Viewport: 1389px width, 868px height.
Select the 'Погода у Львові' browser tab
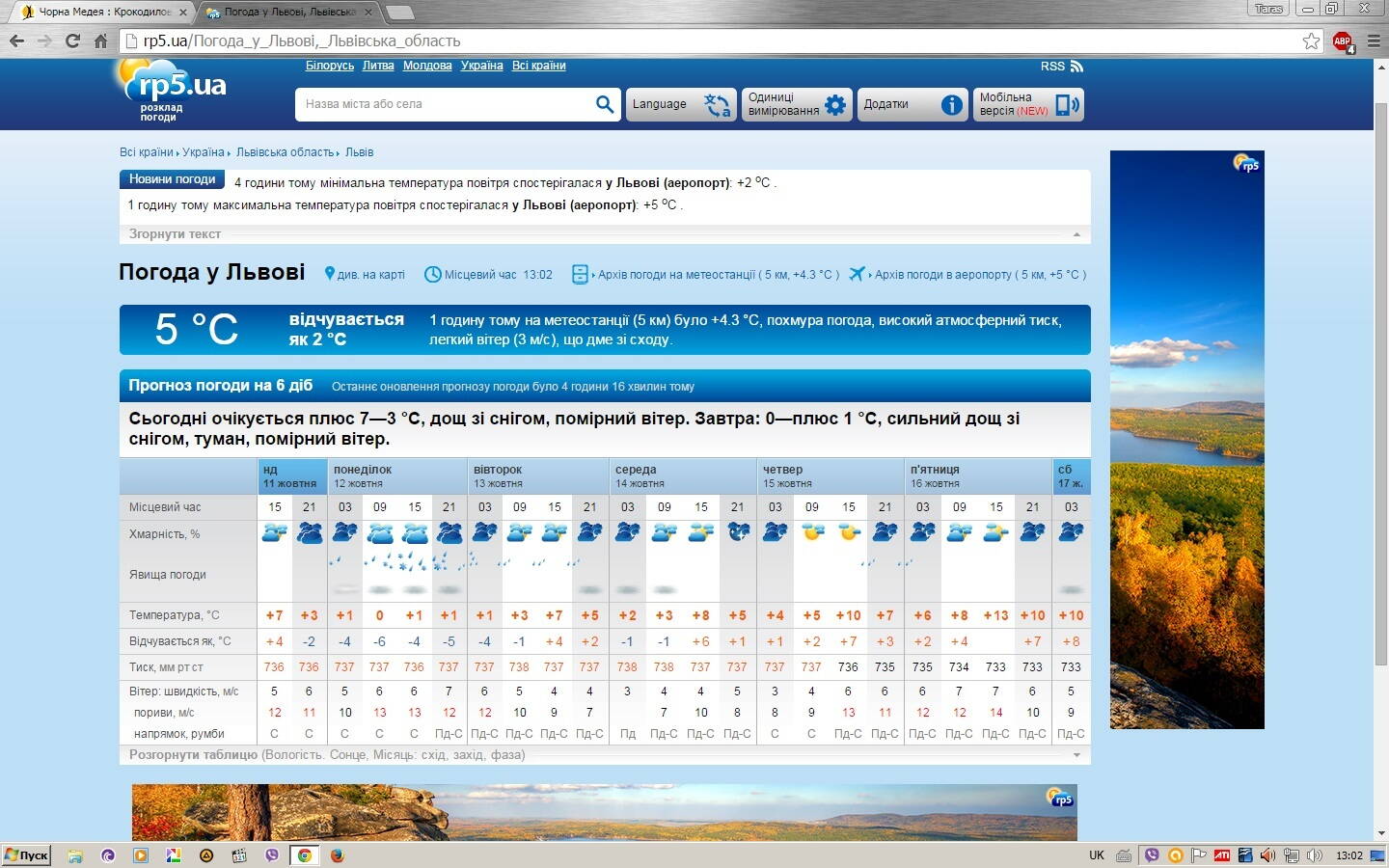pyautogui.click(x=289, y=12)
